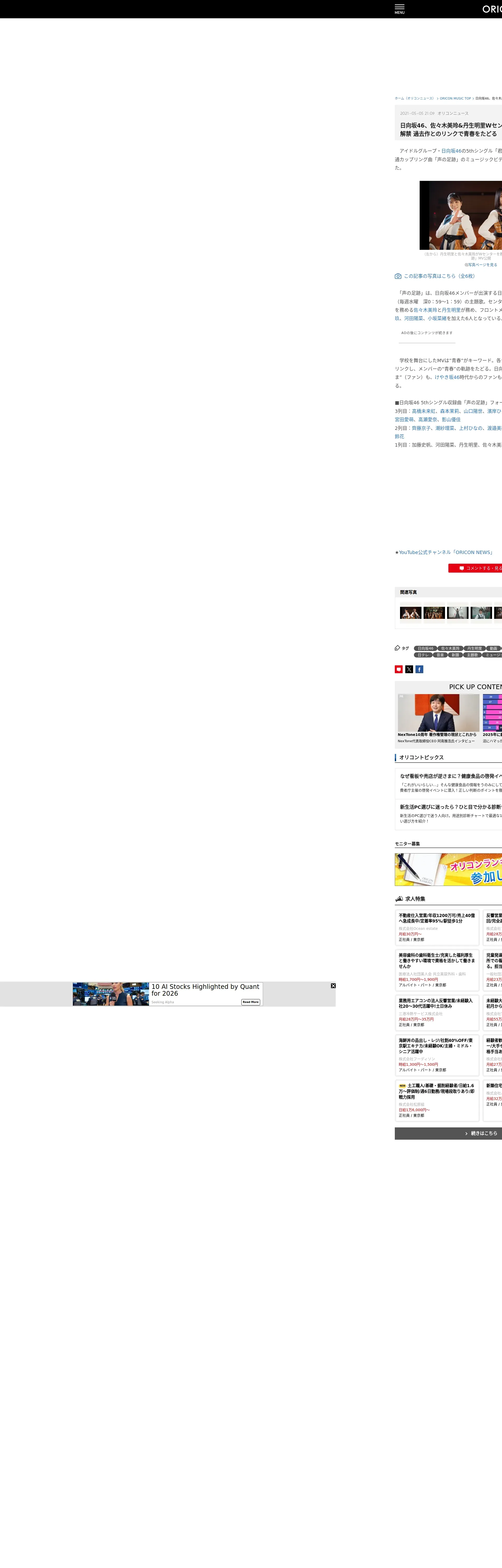Share the article on Facebook

[419, 669]
